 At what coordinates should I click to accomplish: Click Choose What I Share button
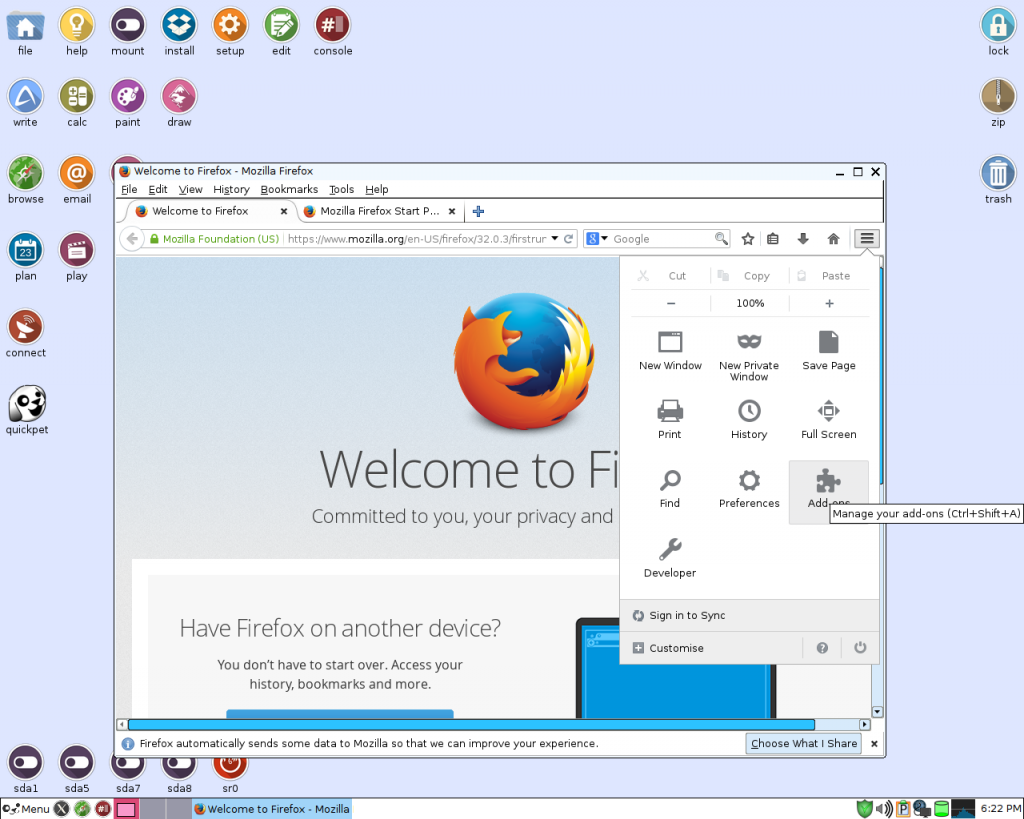pyautogui.click(x=803, y=743)
